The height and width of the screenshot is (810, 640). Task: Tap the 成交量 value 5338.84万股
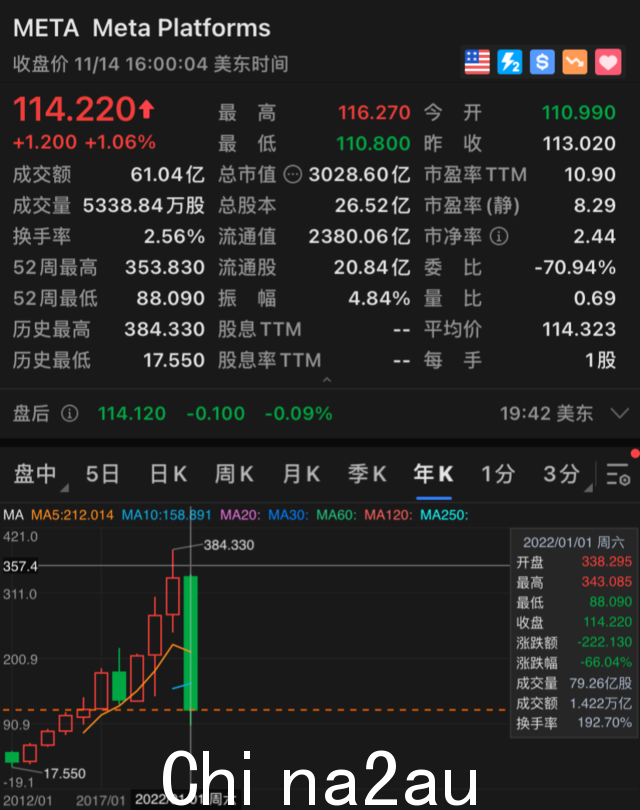pyautogui.click(x=144, y=206)
